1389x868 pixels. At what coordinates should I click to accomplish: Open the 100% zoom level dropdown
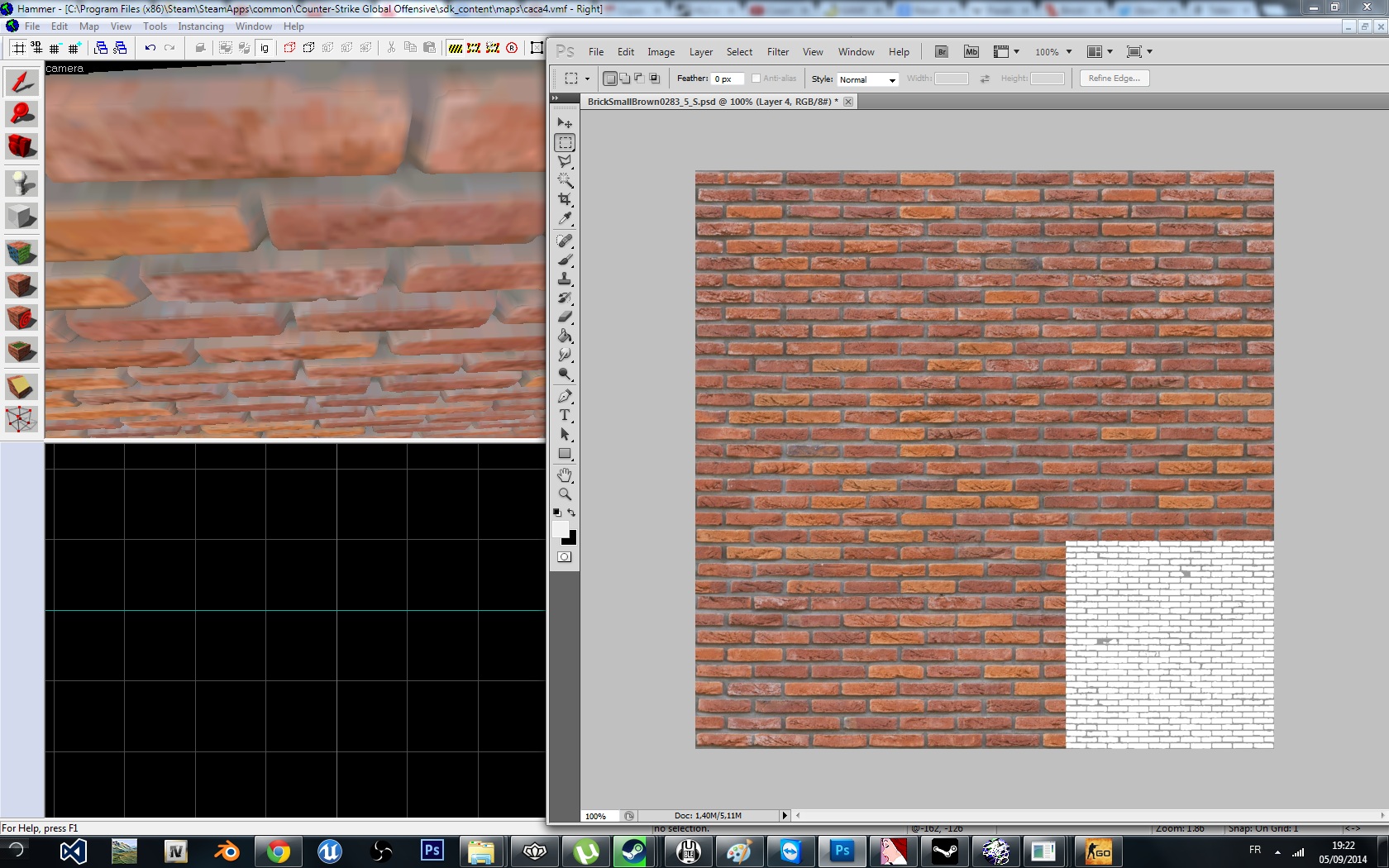[1053, 52]
